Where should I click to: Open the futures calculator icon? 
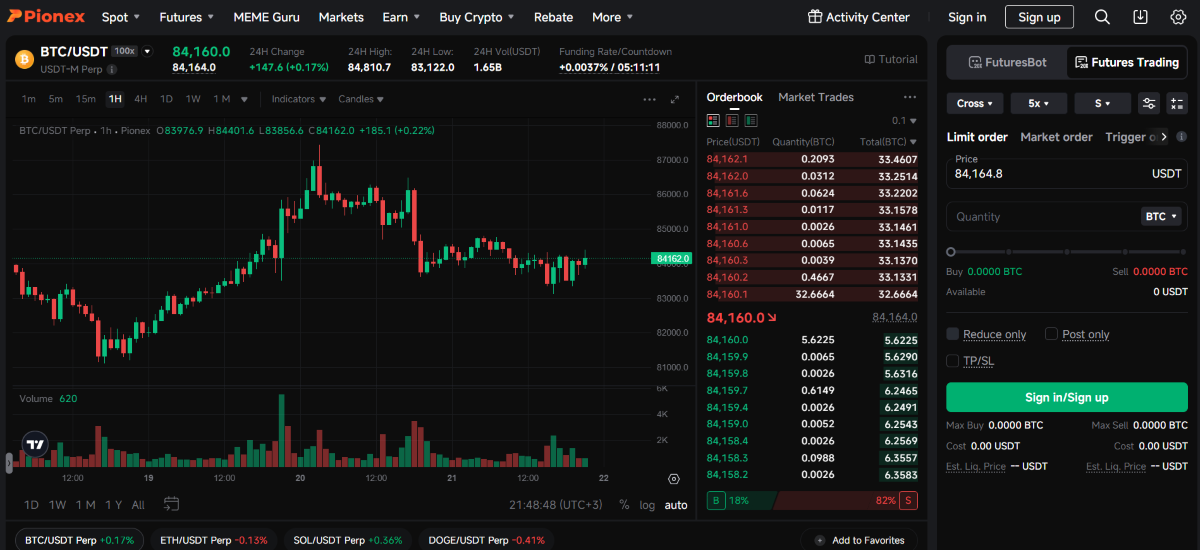click(x=1177, y=103)
